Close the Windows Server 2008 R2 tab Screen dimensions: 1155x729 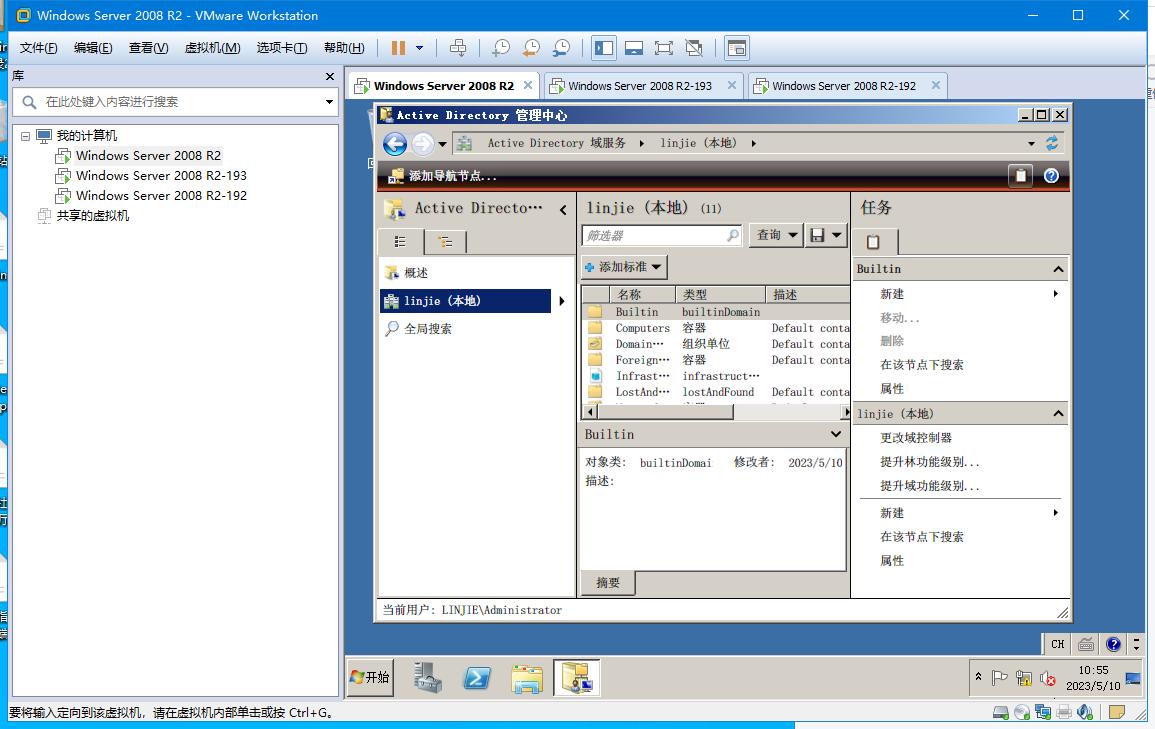(x=527, y=85)
